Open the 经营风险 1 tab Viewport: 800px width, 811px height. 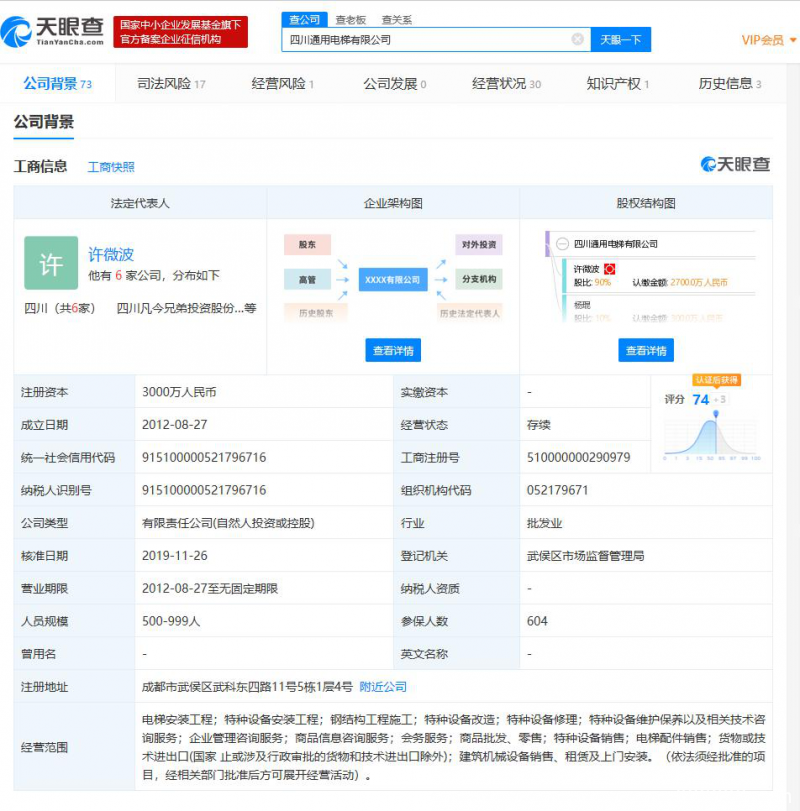tap(283, 83)
